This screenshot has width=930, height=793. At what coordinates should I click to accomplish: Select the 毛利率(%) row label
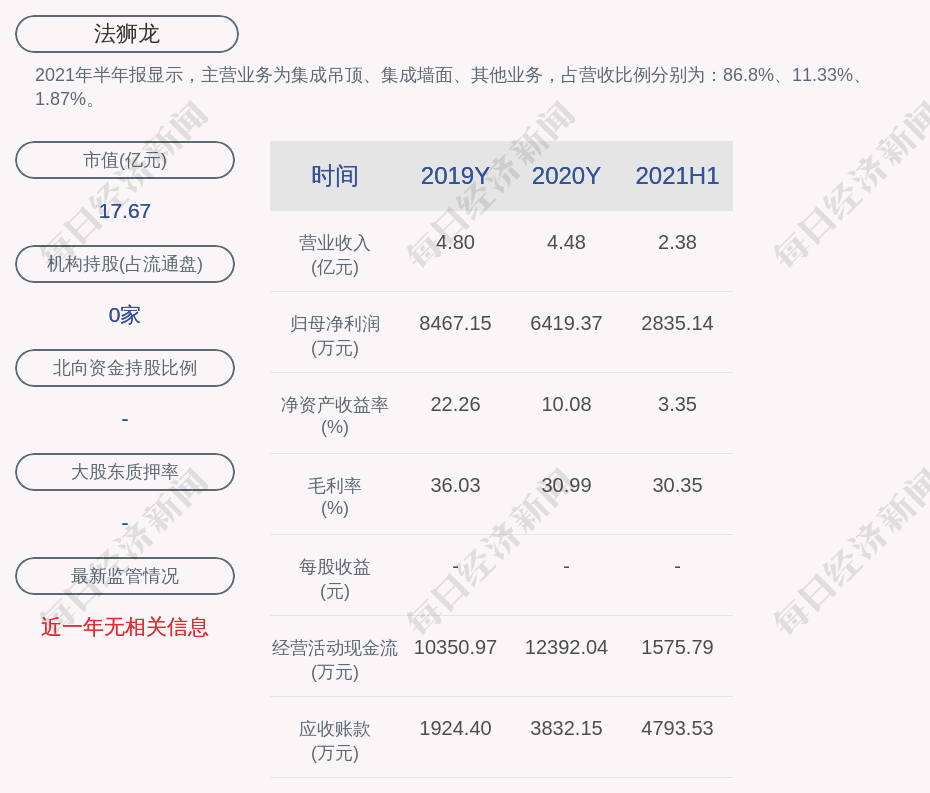(335, 496)
